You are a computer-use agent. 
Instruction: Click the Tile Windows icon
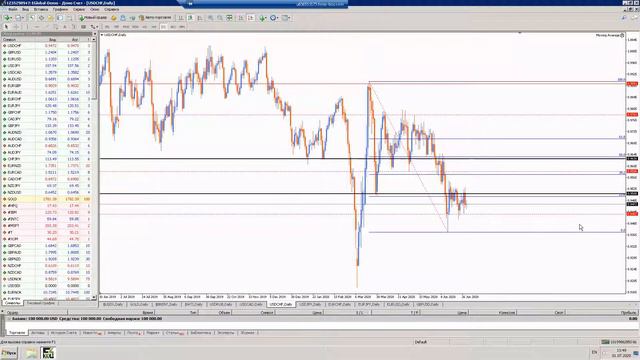pyautogui.click(x=229, y=18)
